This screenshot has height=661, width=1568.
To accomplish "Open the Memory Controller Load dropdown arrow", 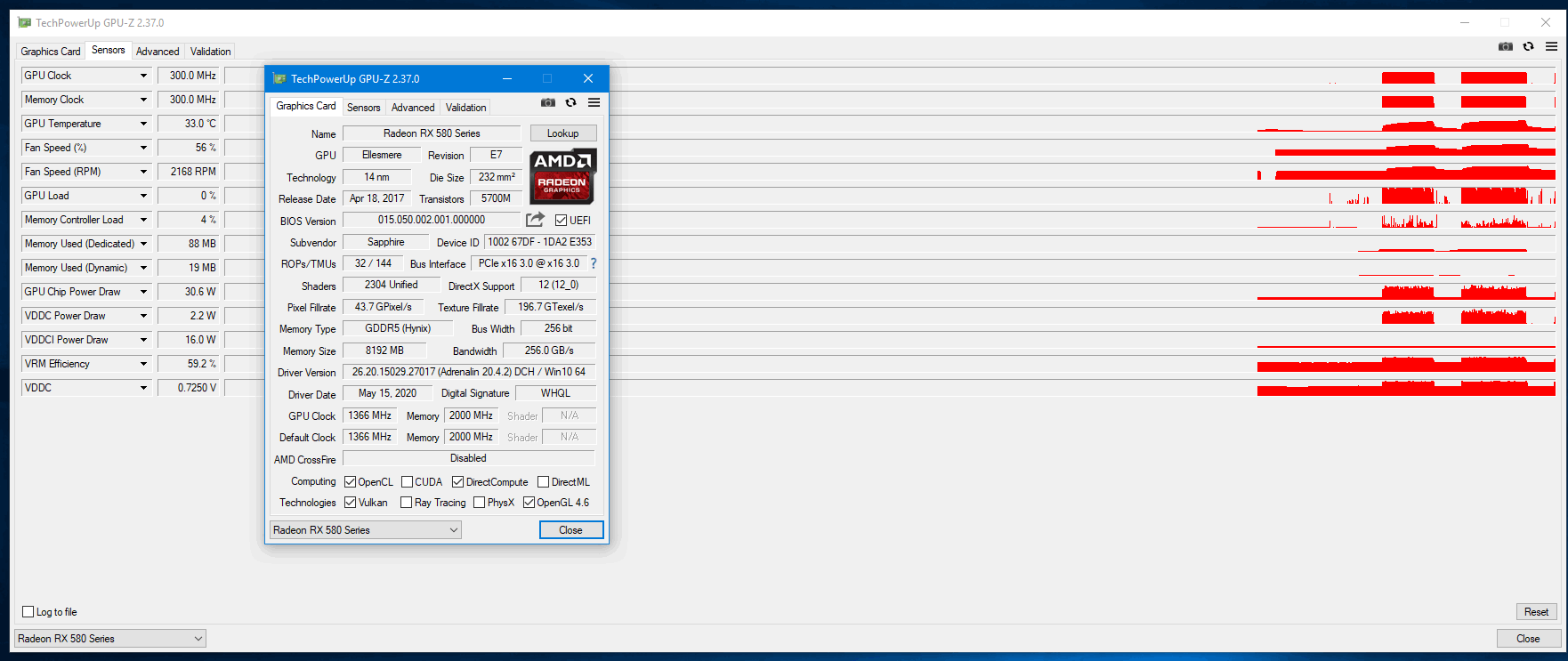I will click(x=143, y=220).
